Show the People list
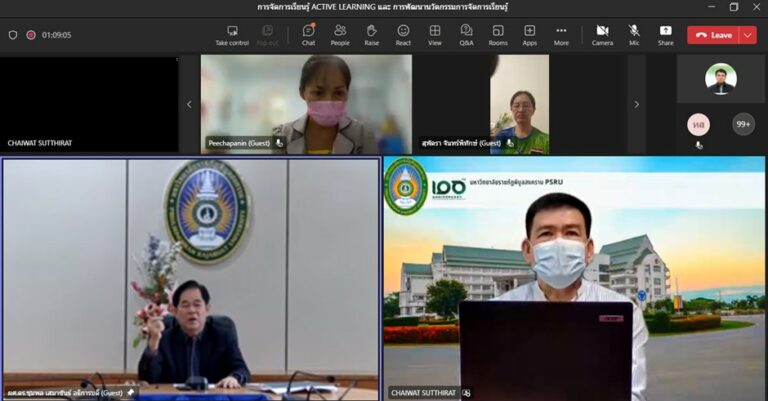 [340, 35]
